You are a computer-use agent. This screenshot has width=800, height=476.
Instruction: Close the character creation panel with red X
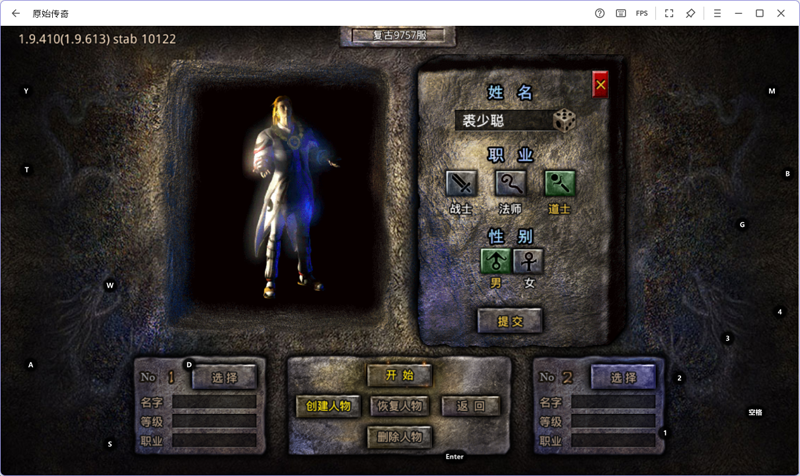(x=600, y=85)
